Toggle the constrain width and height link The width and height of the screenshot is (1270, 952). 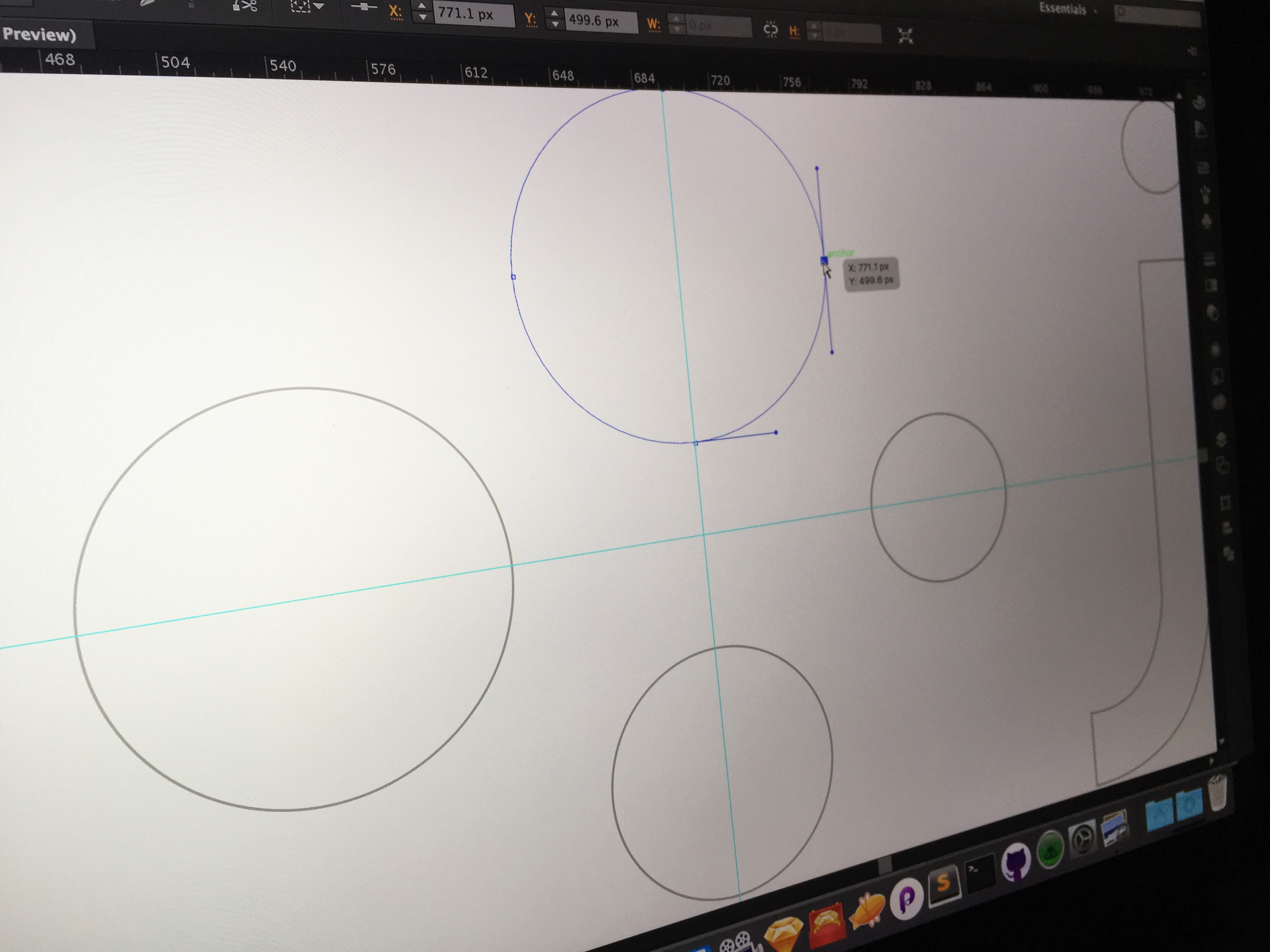(770, 29)
